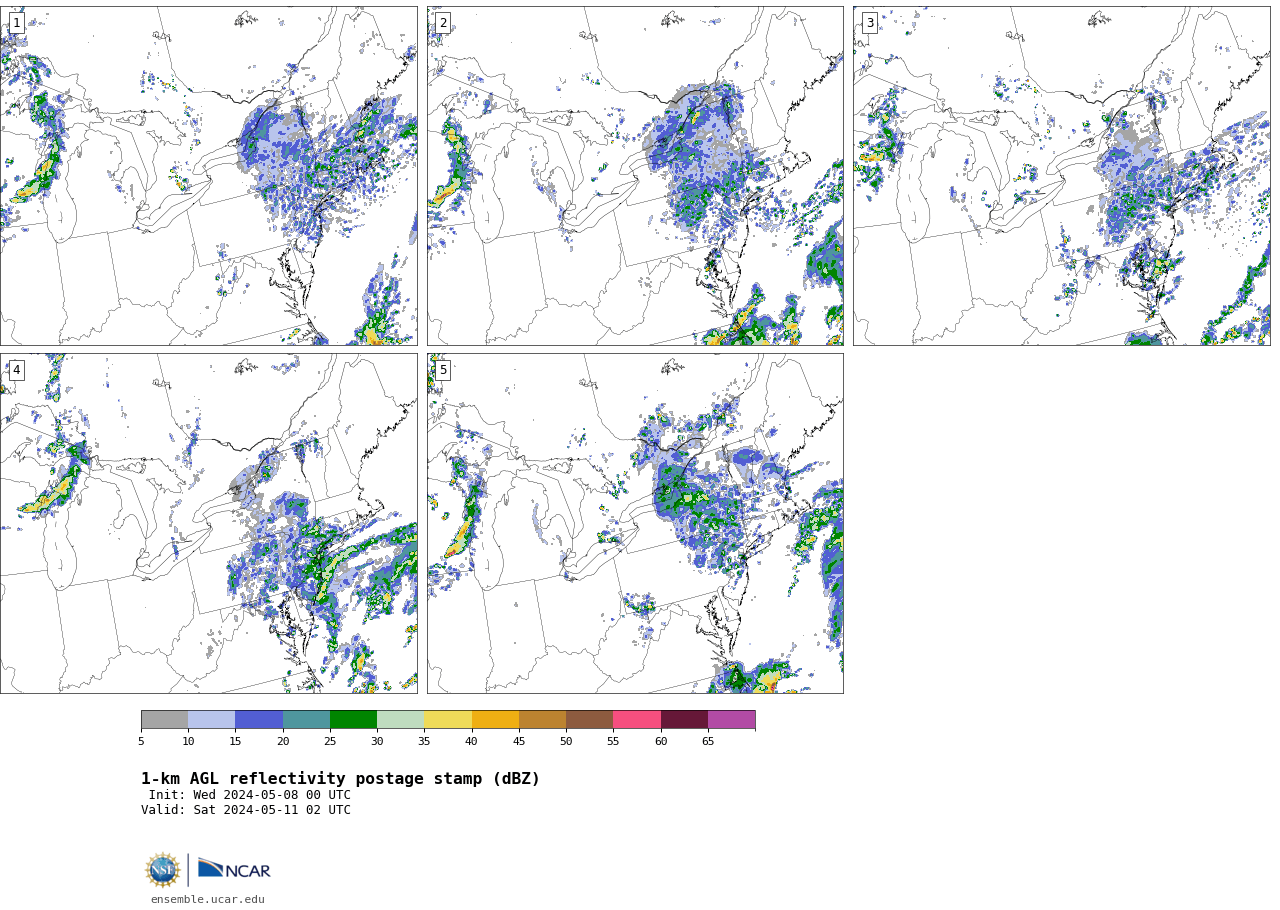Click the panel label number 3
Image resolution: width=1280 pixels, height=910 pixels.
pyautogui.click(x=870, y=23)
